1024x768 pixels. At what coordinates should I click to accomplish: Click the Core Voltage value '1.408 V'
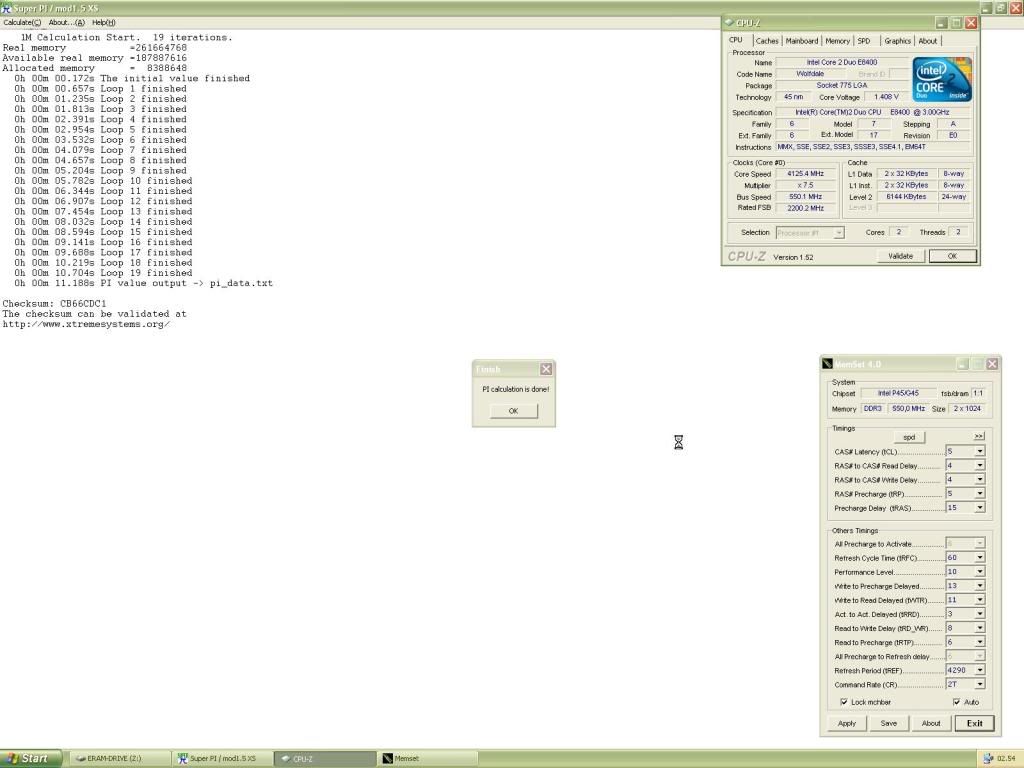886,97
